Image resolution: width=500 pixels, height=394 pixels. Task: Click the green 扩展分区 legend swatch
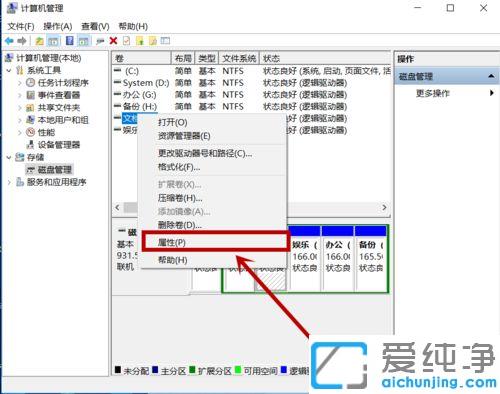click(192, 370)
